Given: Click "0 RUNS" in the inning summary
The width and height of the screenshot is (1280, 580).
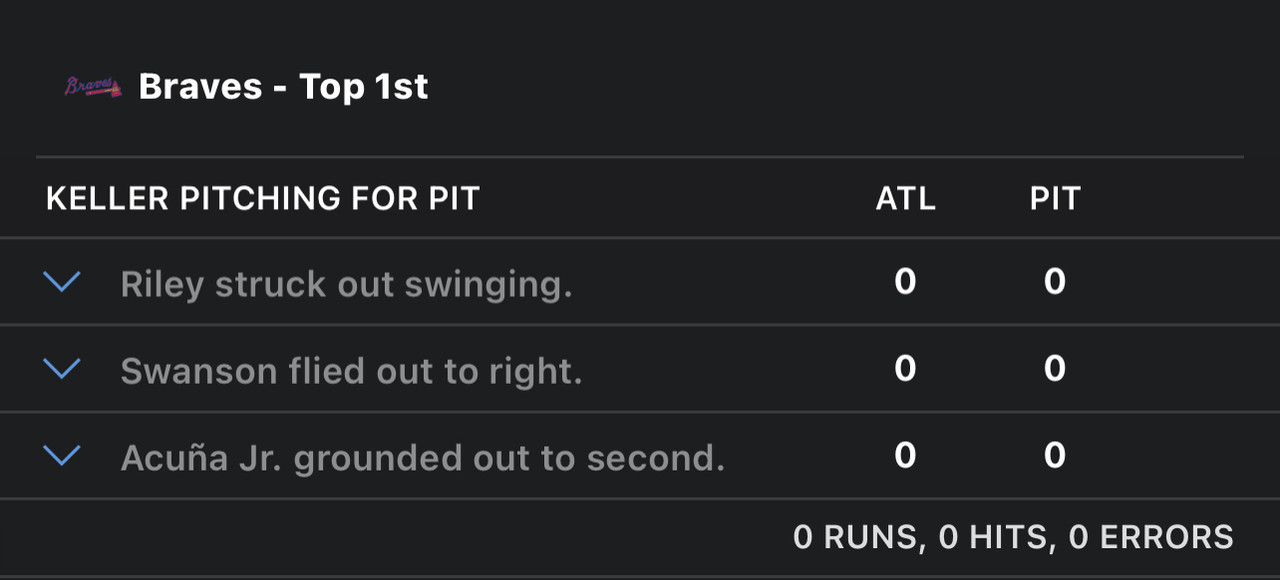Looking at the screenshot, I should point(855,537).
